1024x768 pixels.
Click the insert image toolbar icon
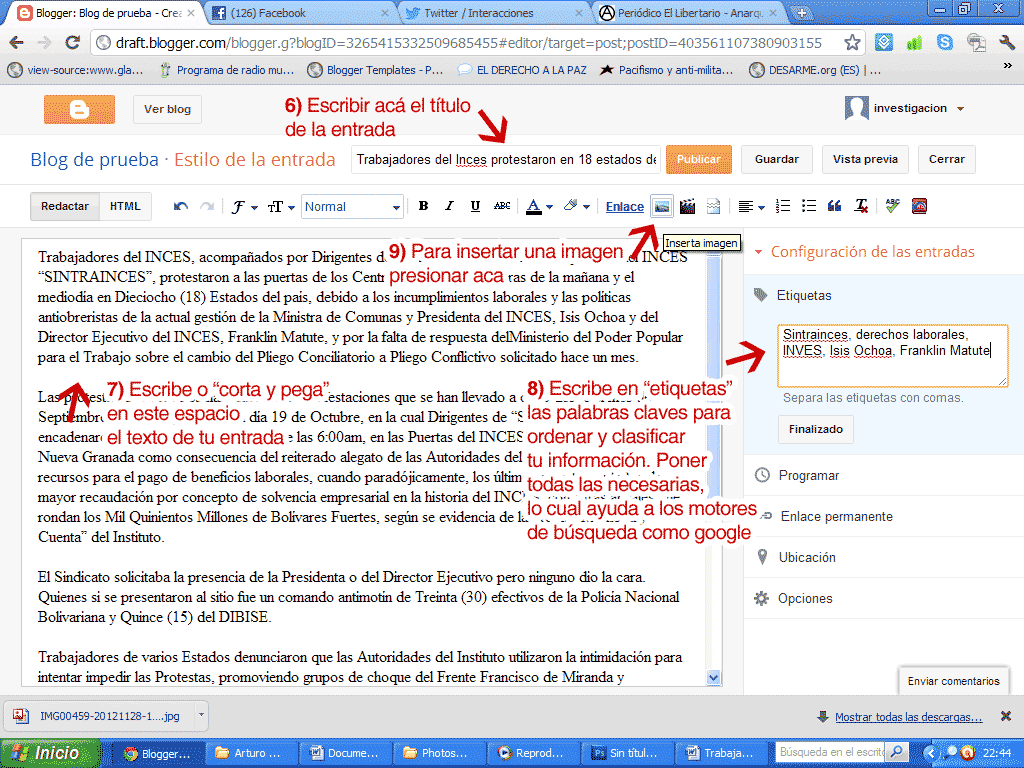coord(661,207)
